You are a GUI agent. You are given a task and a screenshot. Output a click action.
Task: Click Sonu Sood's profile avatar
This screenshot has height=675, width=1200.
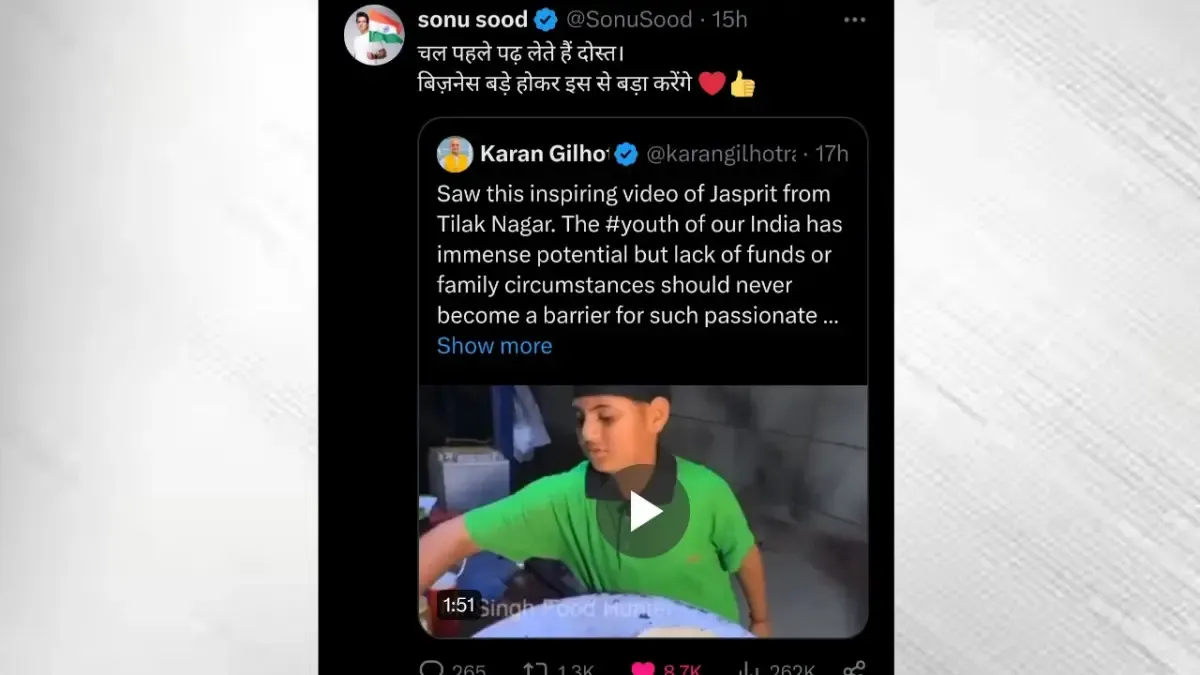pyautogui.click(x=373, y=35)
